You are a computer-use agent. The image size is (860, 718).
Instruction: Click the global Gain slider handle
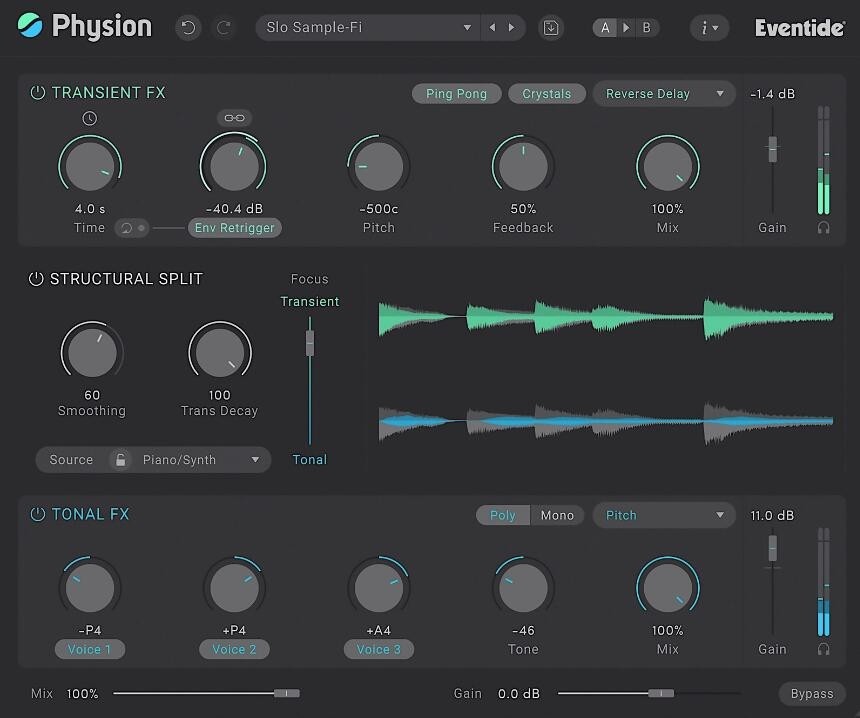click(x=661, y=693)
